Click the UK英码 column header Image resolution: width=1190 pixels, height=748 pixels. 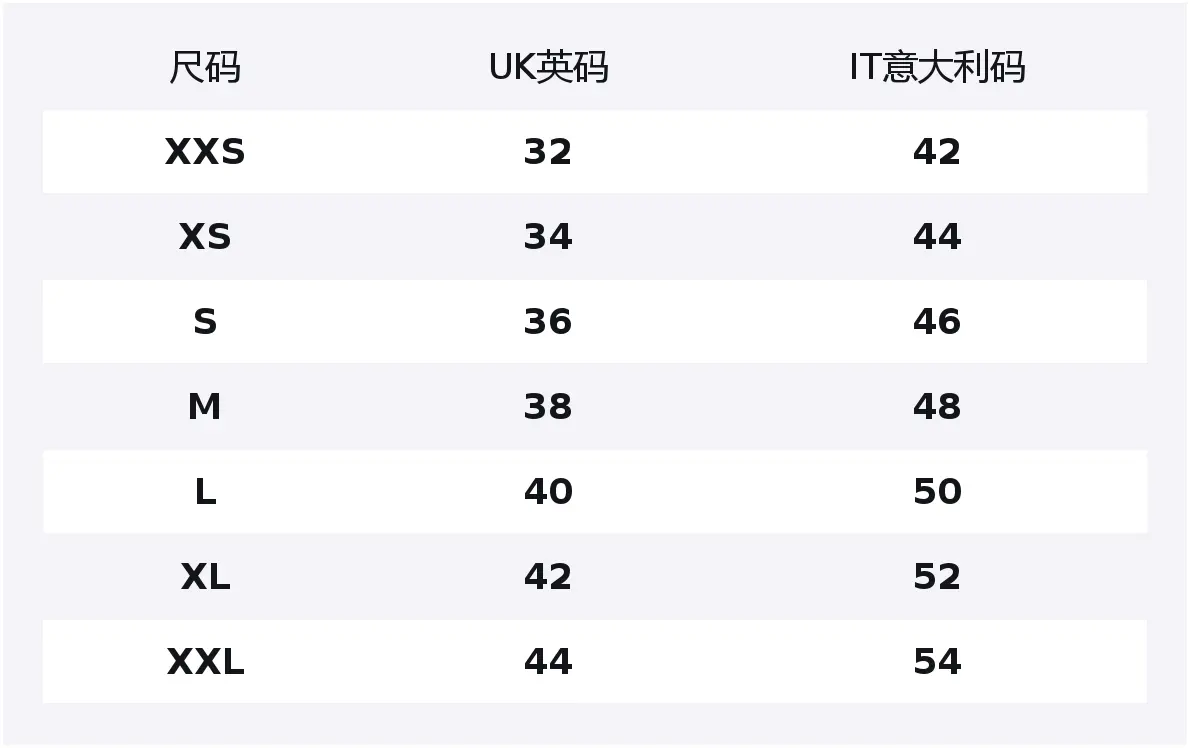click(548, 68)
